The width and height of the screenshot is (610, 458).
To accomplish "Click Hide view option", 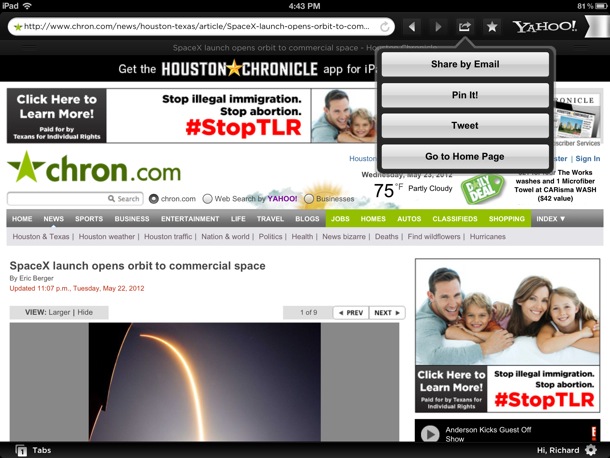I will tap(85, 312).
